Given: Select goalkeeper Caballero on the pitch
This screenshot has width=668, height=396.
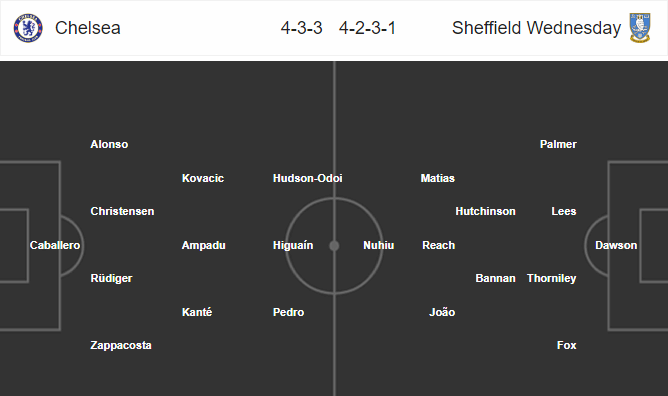Looking at the screenshot, I should click(55, 245).
